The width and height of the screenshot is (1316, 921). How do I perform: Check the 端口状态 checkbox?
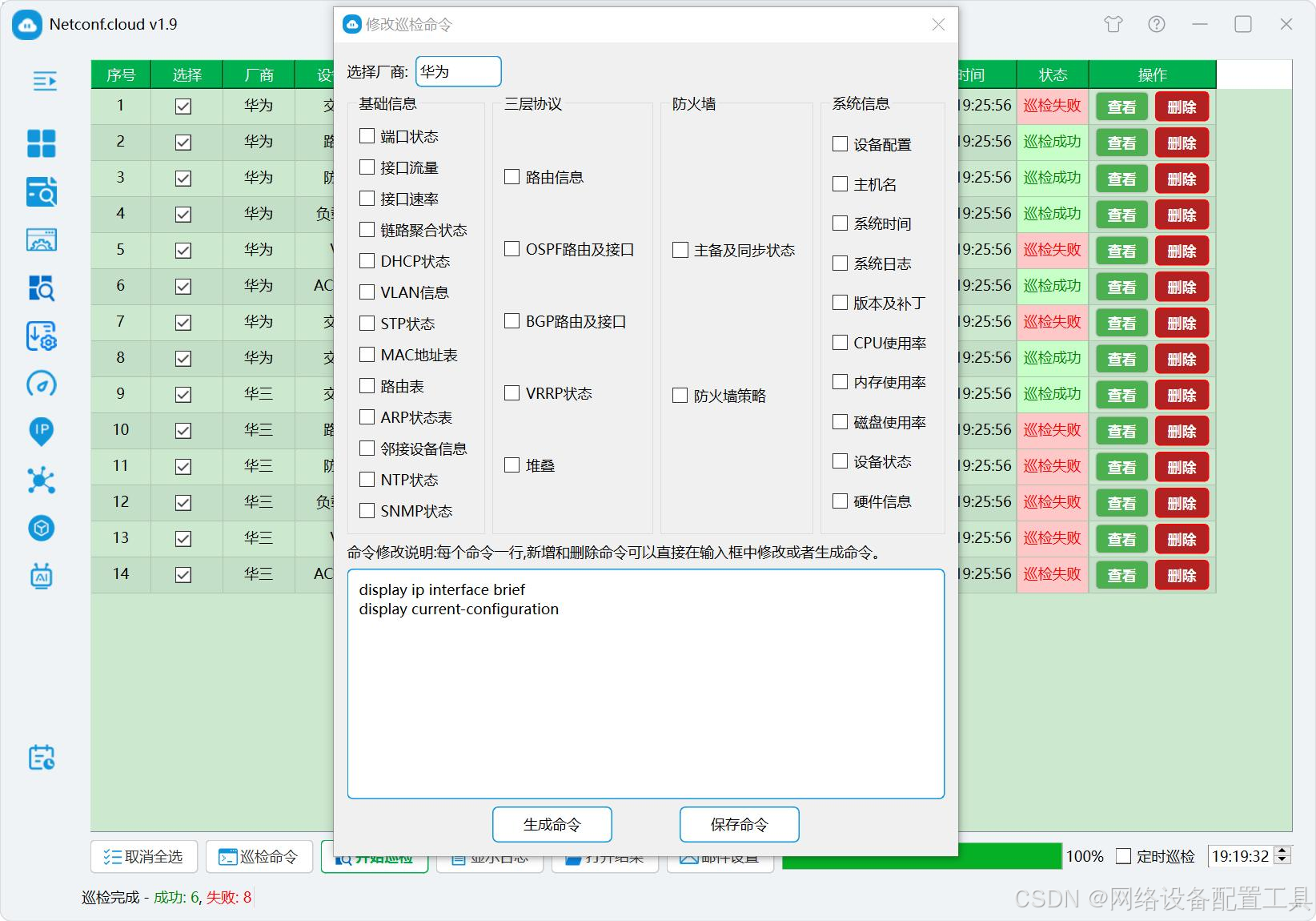(x=367, y=136)
